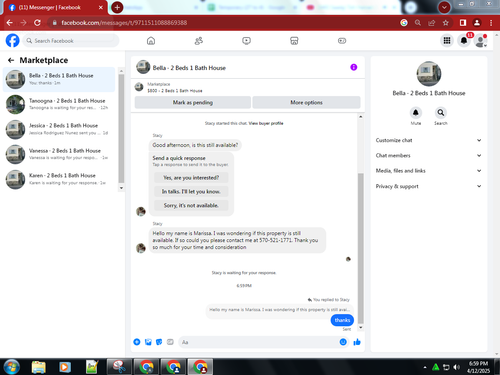
Task: Open the Facebook menu grid icon
Action: pos(447,41)
